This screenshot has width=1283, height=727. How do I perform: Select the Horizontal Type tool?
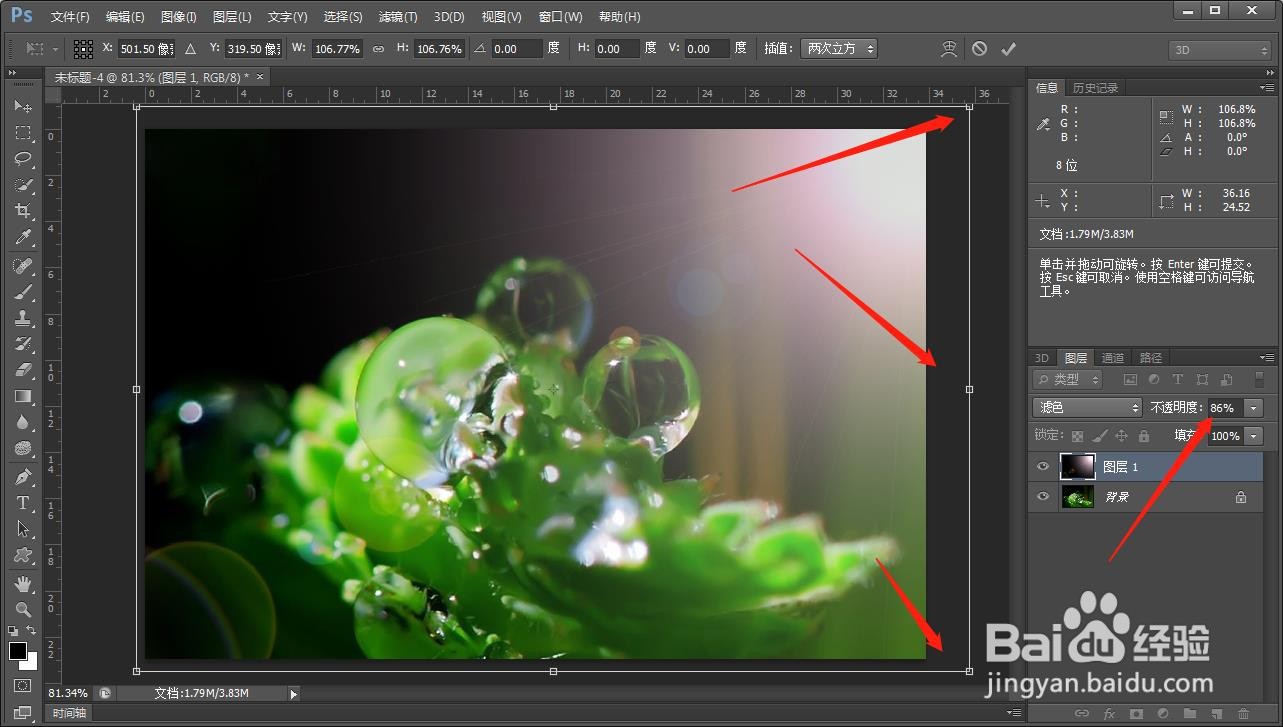tap(23, 503)
